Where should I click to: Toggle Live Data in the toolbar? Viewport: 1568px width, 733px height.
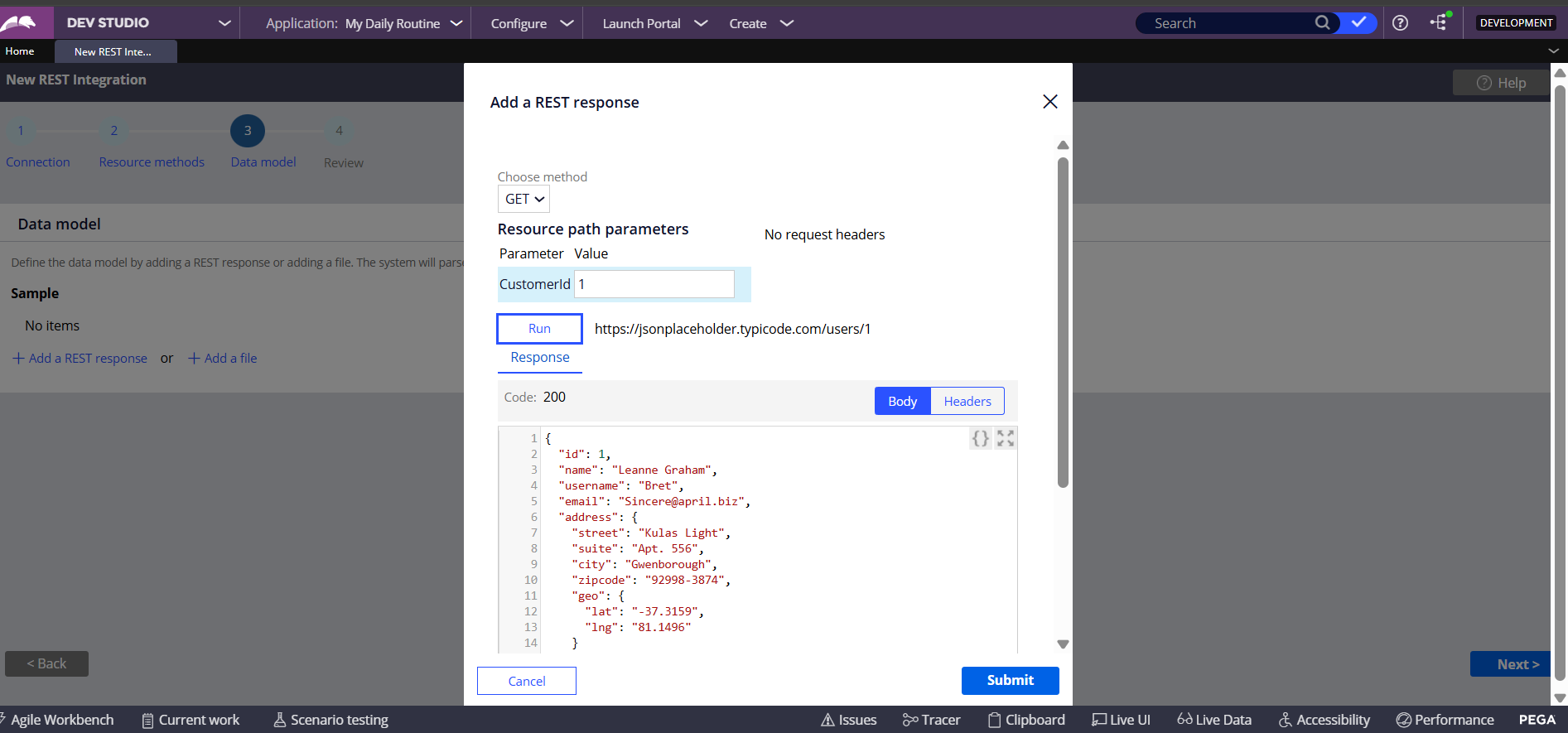1214,720
